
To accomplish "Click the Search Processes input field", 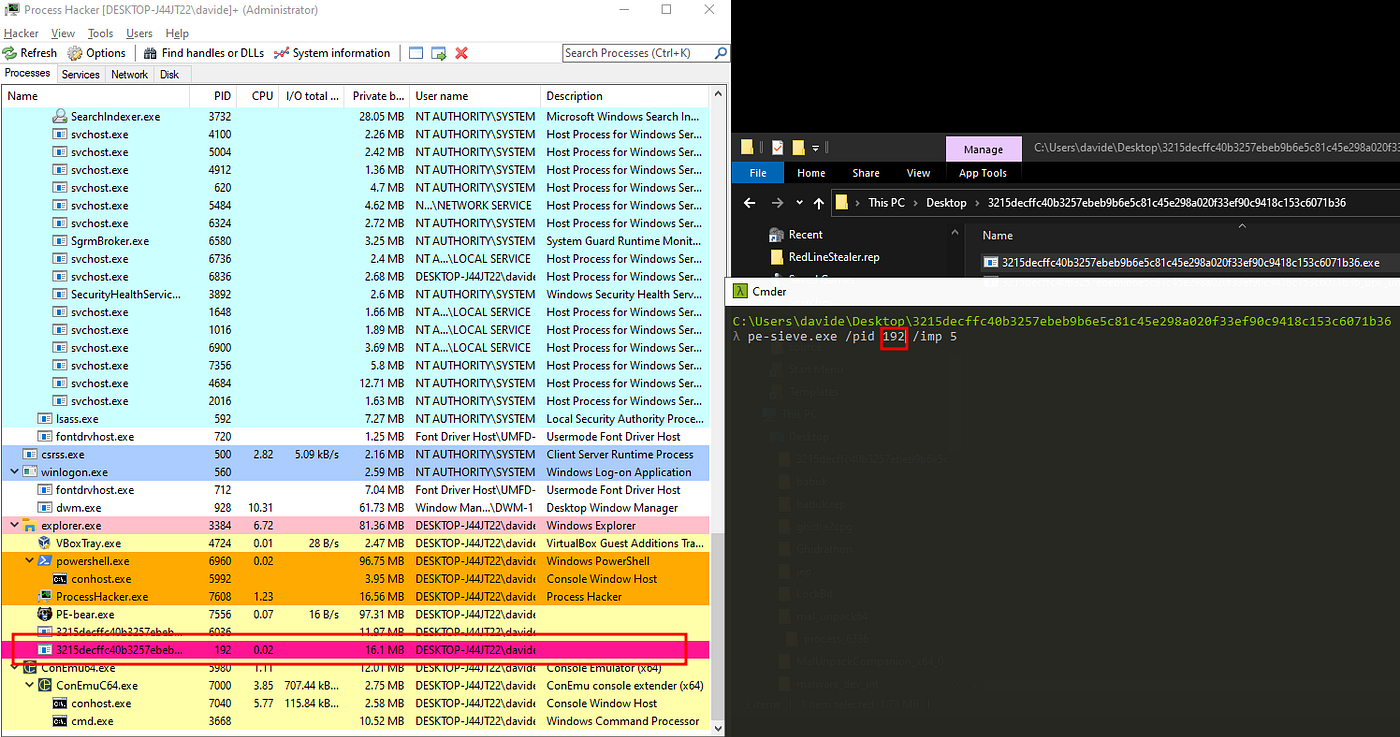I will click(637, 53).
